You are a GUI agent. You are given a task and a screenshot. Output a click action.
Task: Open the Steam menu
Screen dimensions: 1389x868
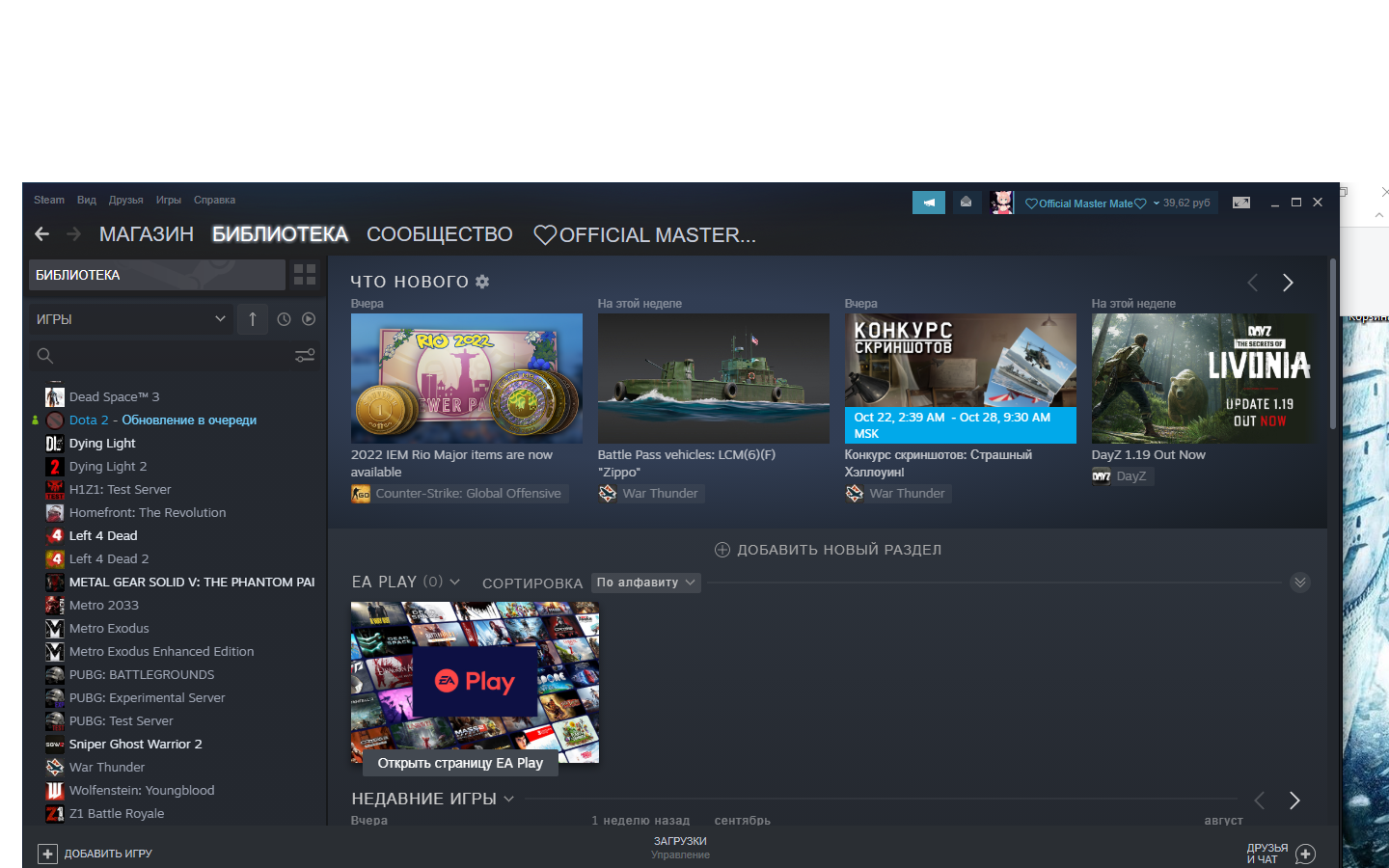pos(49,201)
